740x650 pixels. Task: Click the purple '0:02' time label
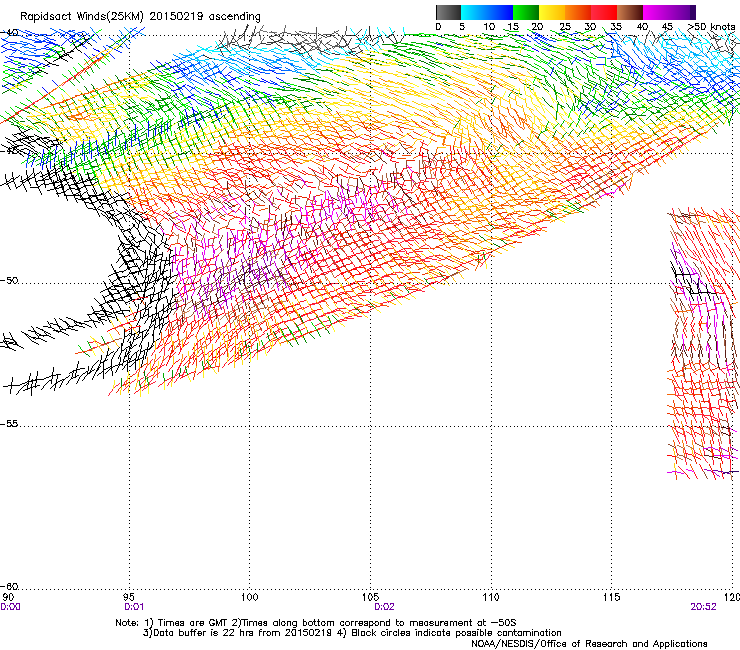(x=384, y=607)
